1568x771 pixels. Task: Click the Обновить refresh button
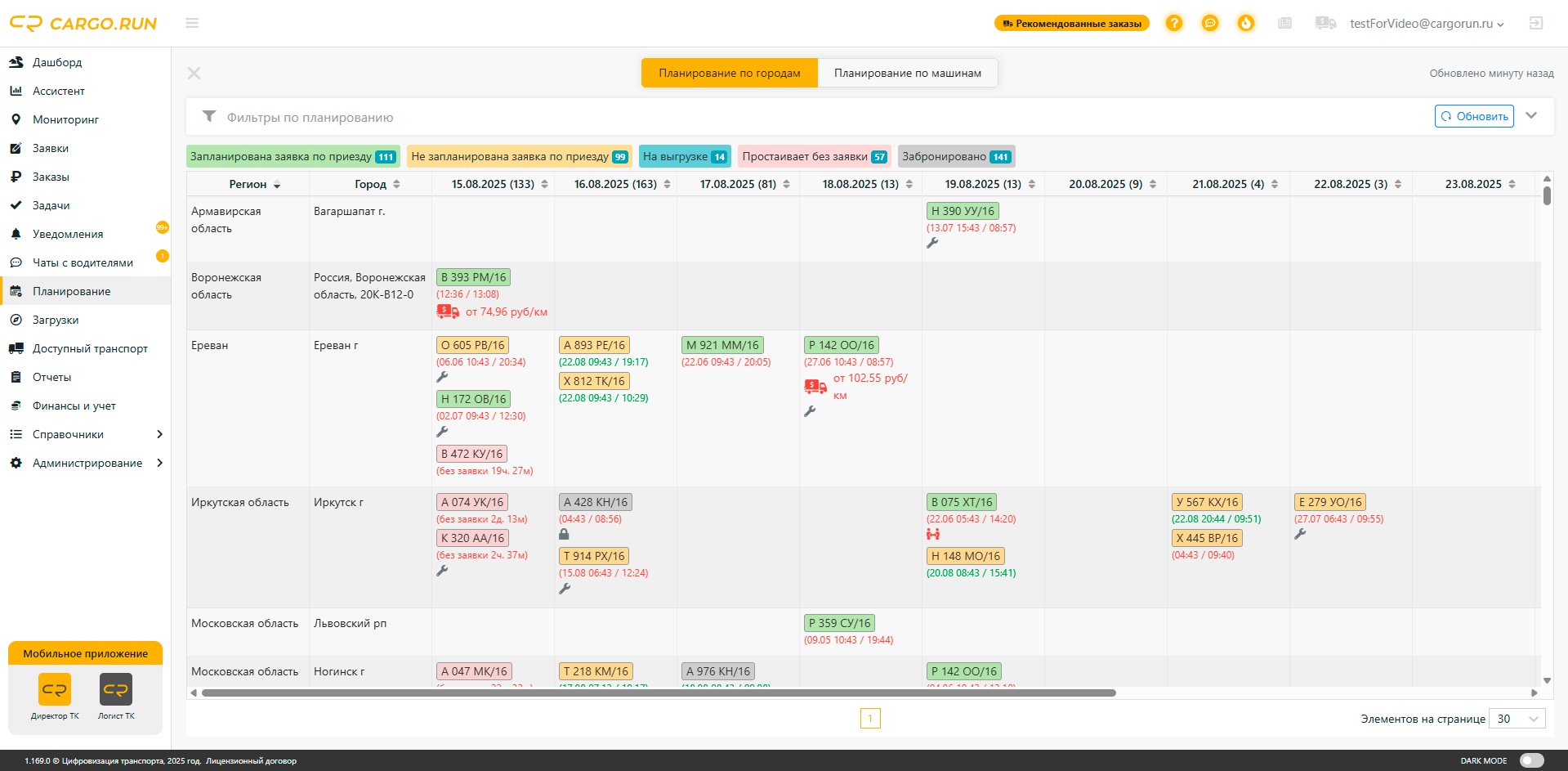coord(1474,116)
